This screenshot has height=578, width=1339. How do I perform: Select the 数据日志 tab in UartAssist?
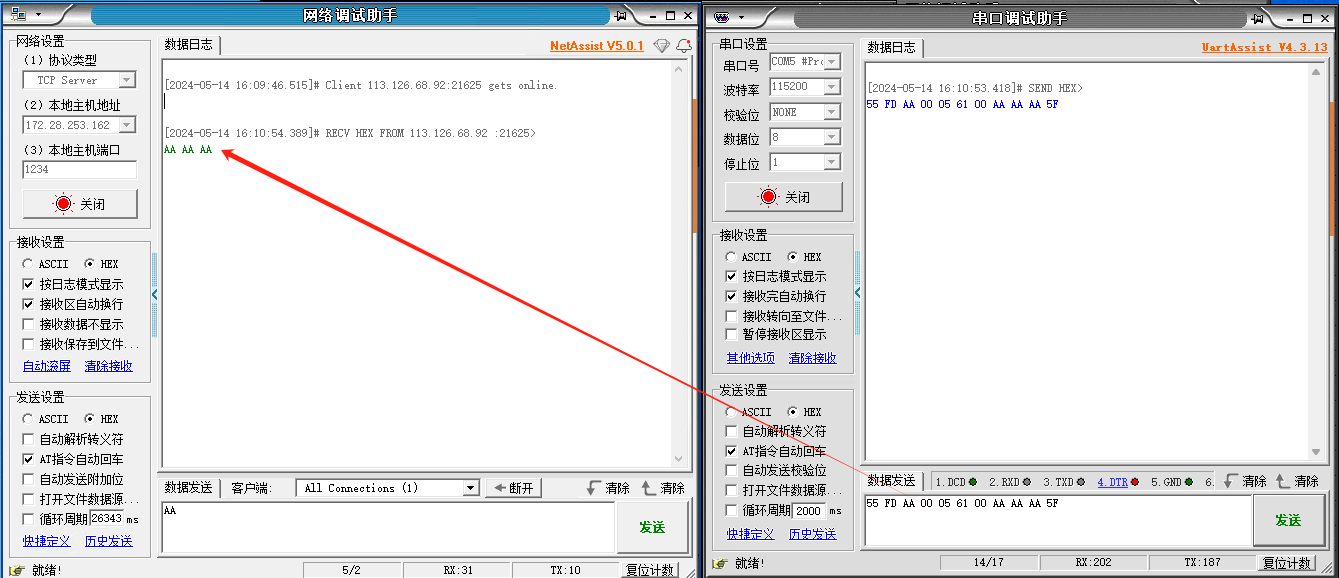(890, 47)
